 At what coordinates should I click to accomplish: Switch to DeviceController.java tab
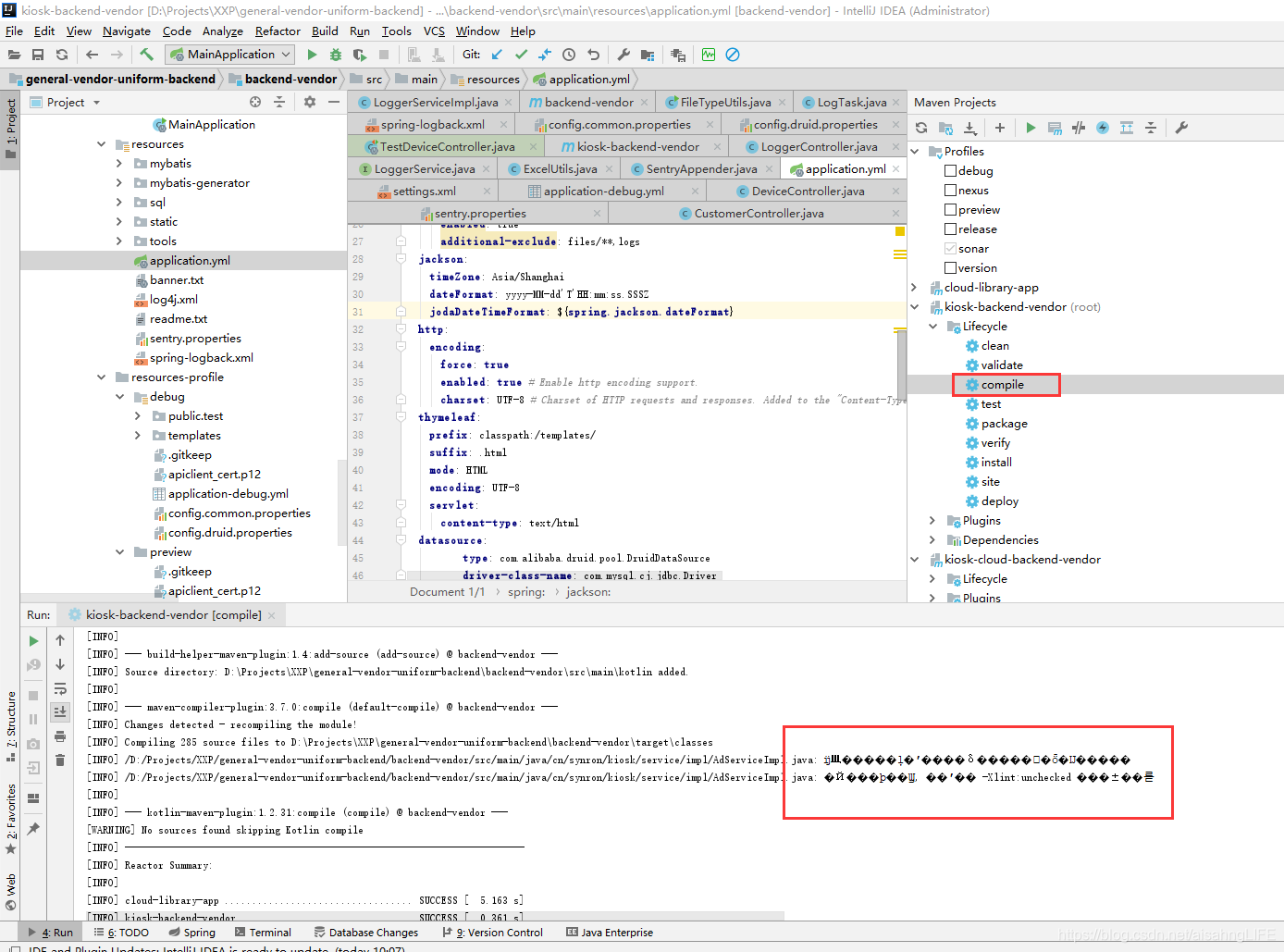[808, 191]
